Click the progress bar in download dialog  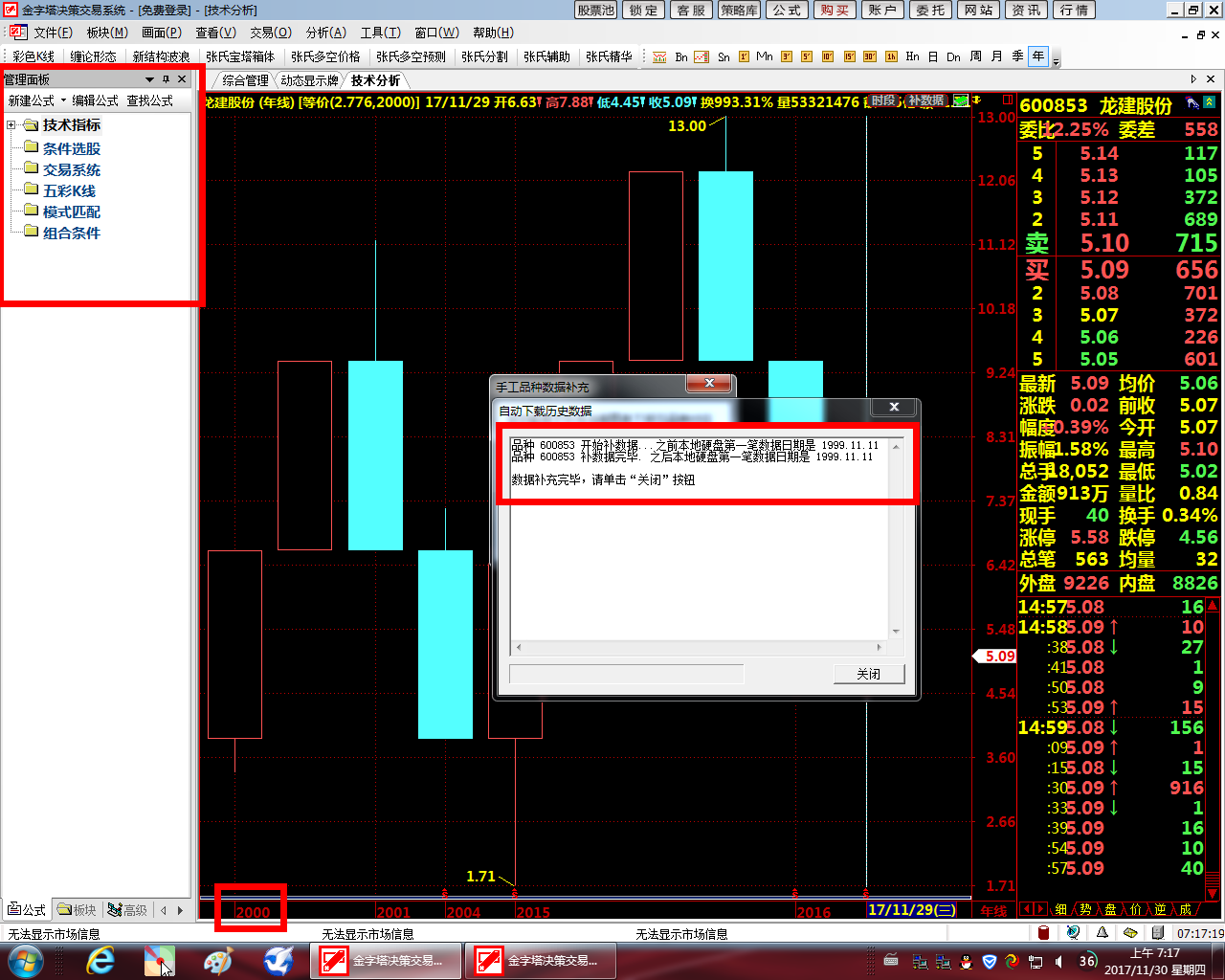626,674
